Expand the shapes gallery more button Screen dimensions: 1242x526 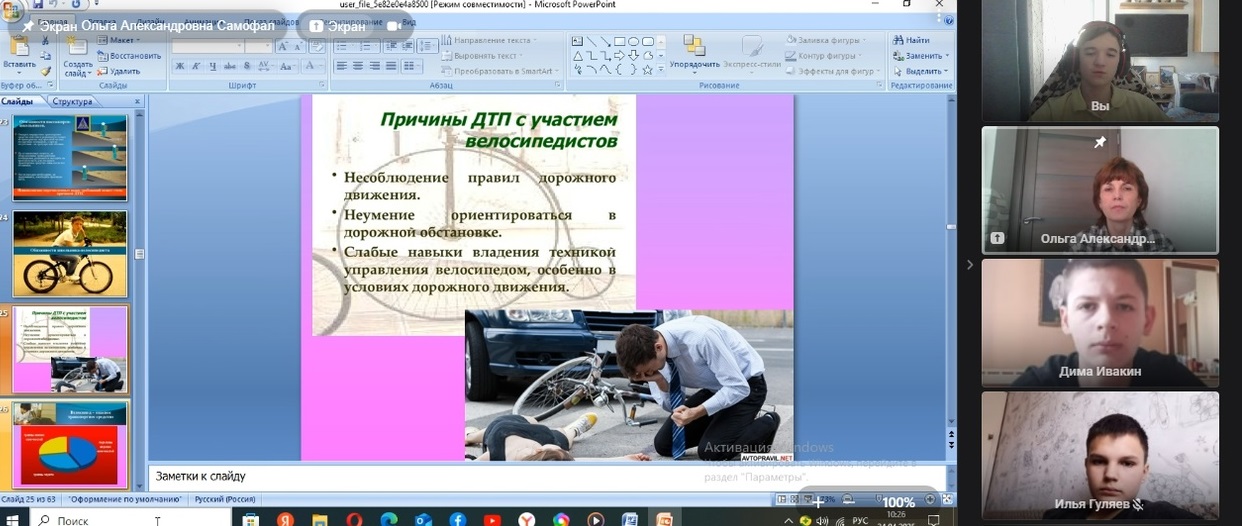tap(661, 70)
